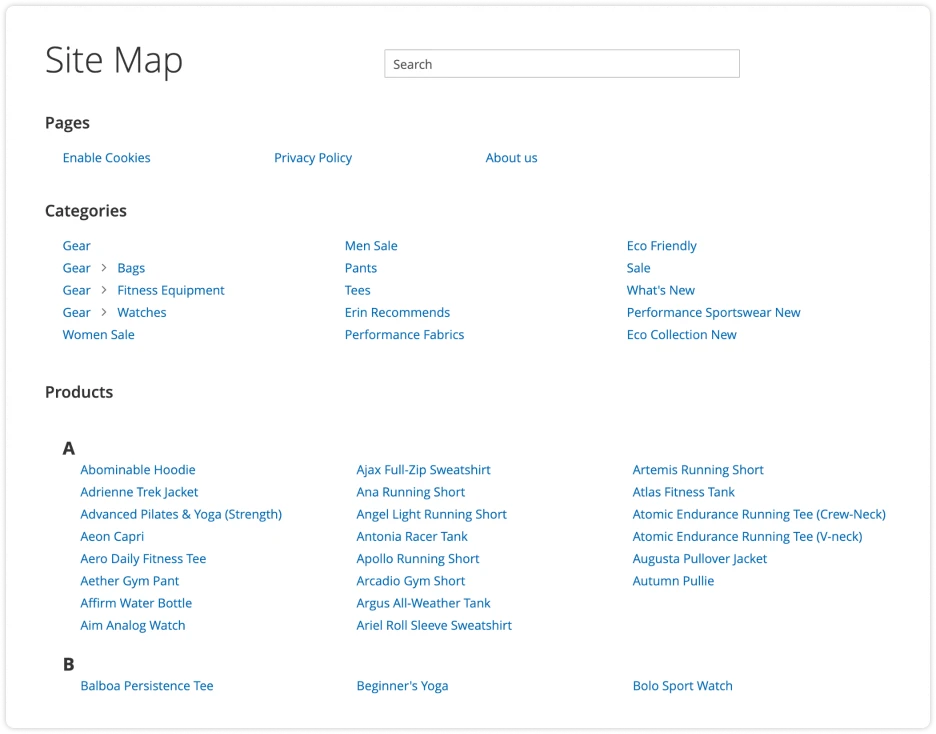View the Erin Recommends collection
This screenshot has width=936, height=734.
pyautogui.click(x=397, y=311)
